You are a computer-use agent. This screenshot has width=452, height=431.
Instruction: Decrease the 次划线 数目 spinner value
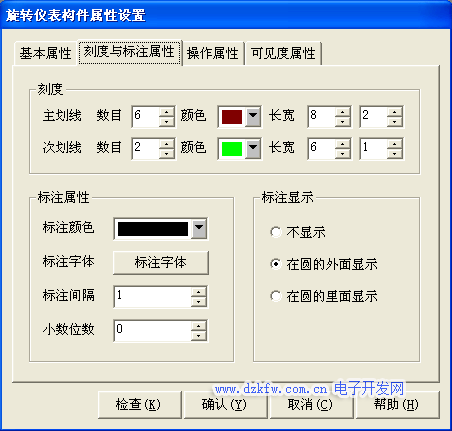click(166, 154)
